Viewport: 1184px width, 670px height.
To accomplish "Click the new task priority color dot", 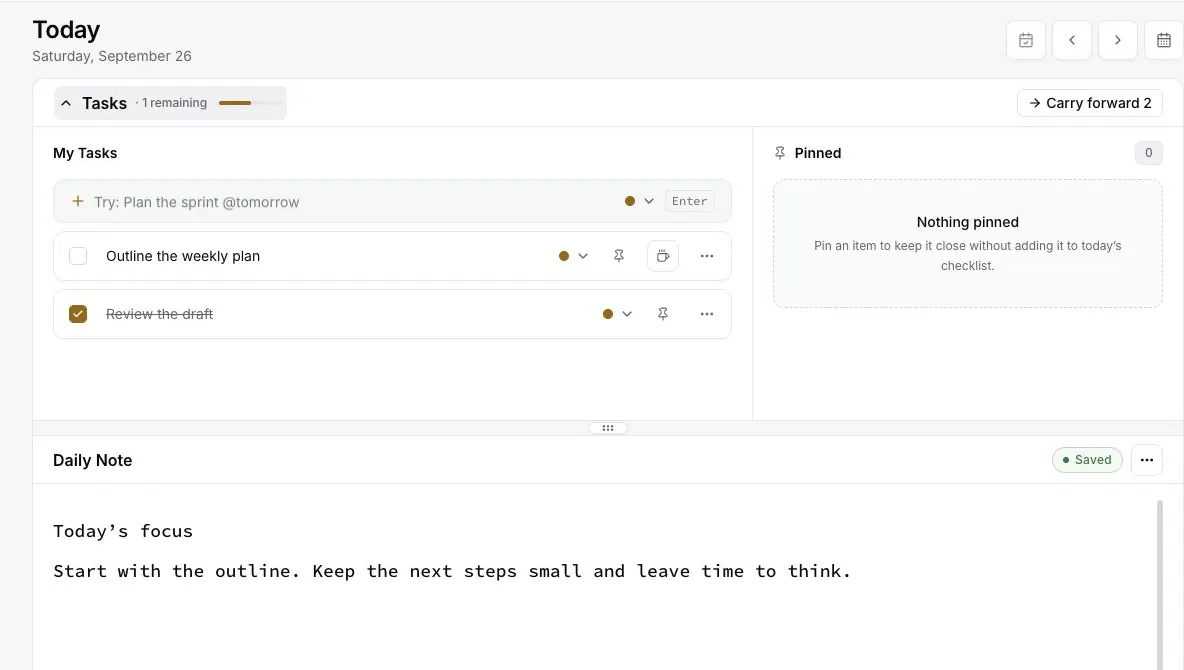I will pyautogui.click(x=630, y=202).
